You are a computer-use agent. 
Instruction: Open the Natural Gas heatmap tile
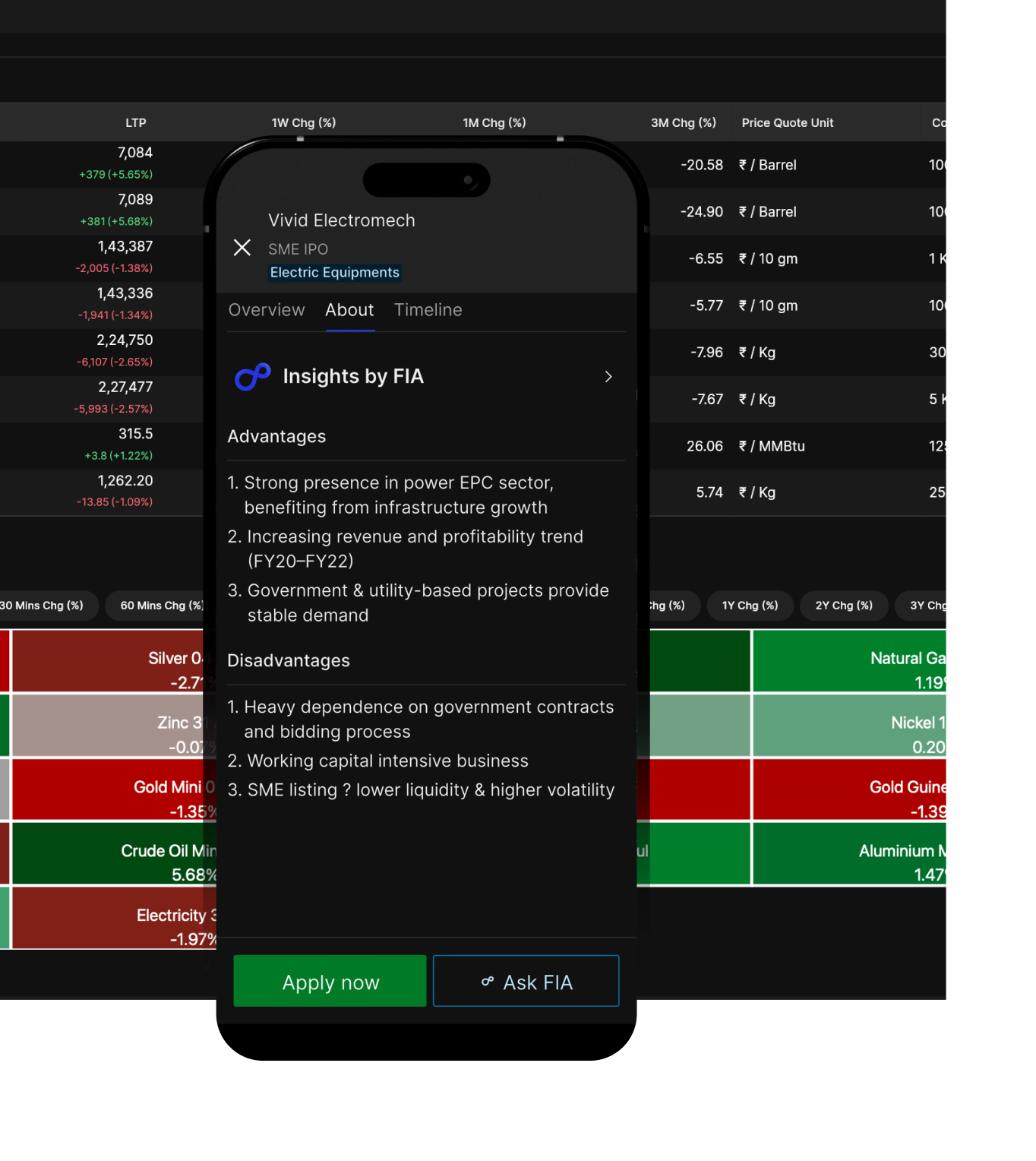(849, 661)
